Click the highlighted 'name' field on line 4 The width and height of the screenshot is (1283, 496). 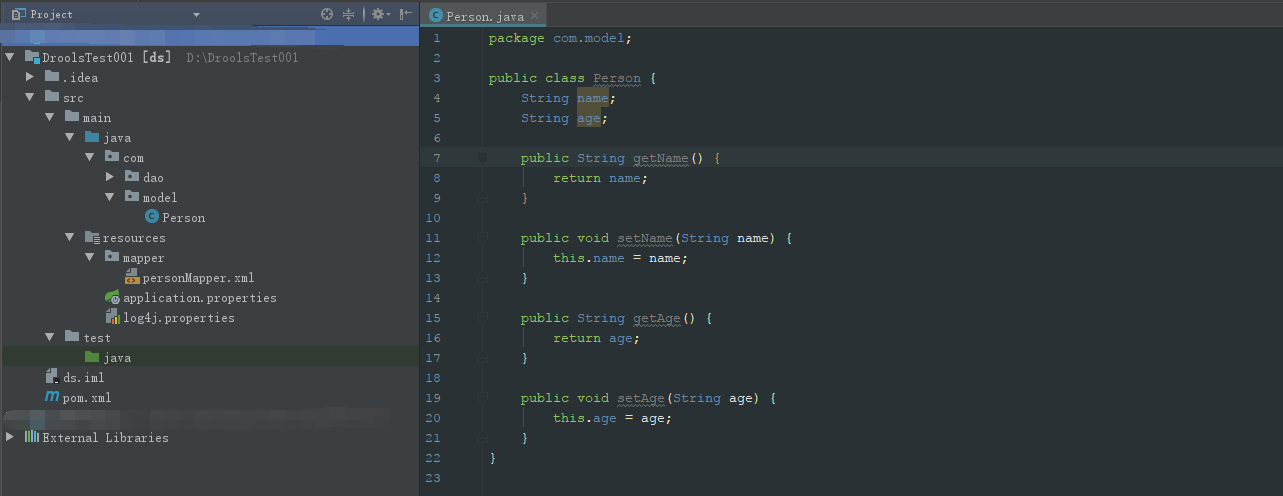coord(593,98)
